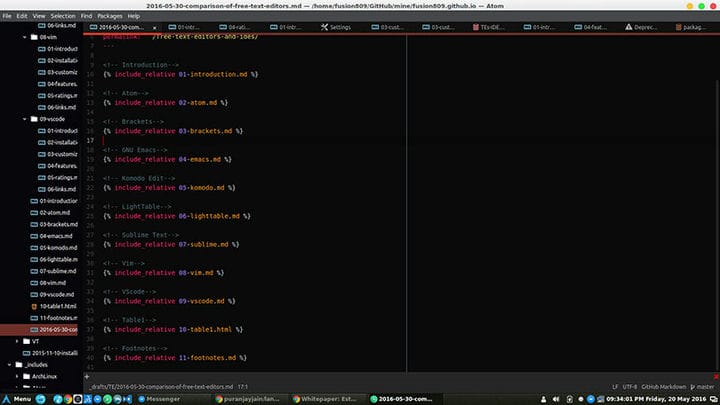Open 08-vim.md file in the tree

pyautogui.click(x=52, y=283)
